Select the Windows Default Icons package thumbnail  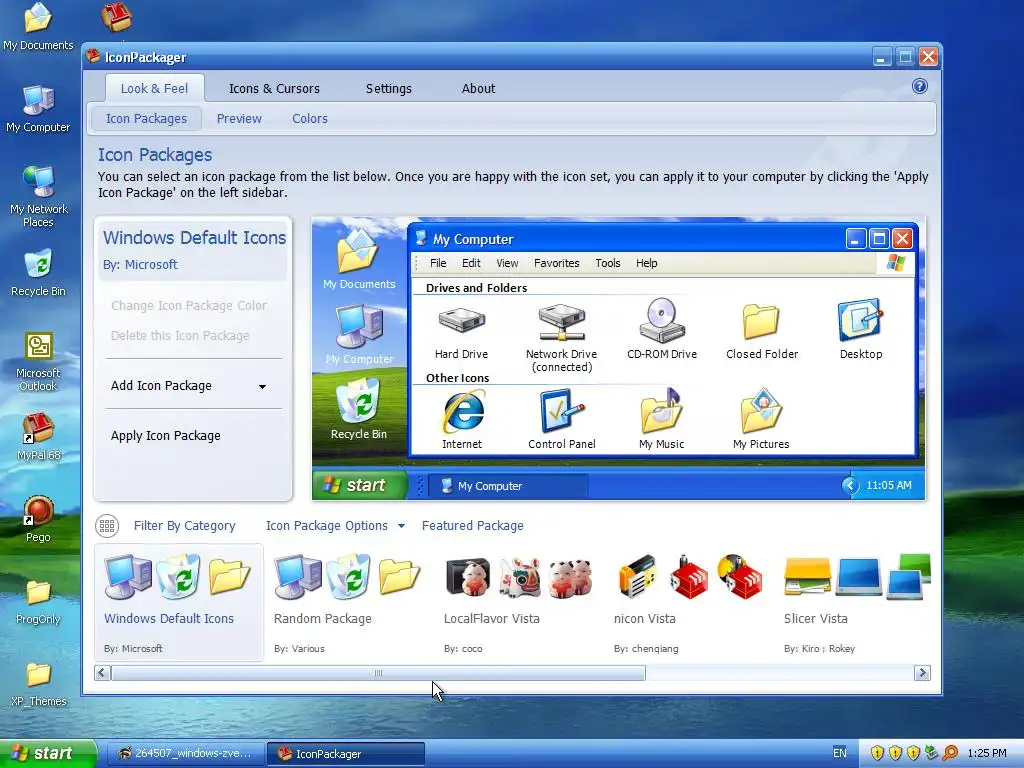click(x=178, y=603)
